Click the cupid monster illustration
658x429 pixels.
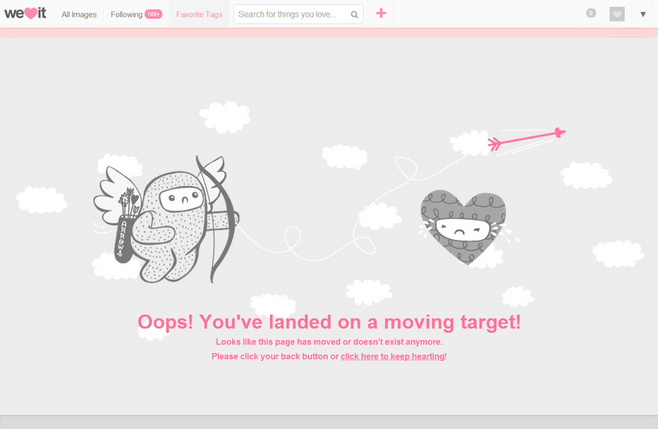coord(170,220)
